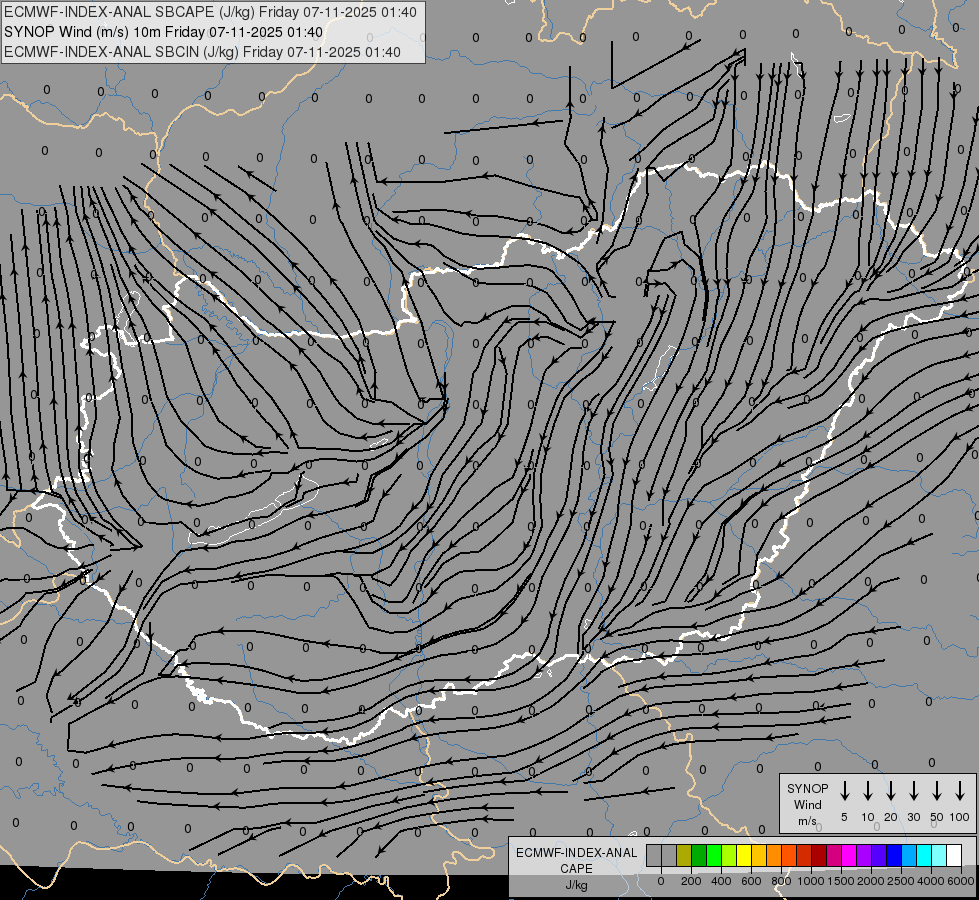Click the 100 label in wind legend
Viewport: 979px width, 900px height.
960,817
